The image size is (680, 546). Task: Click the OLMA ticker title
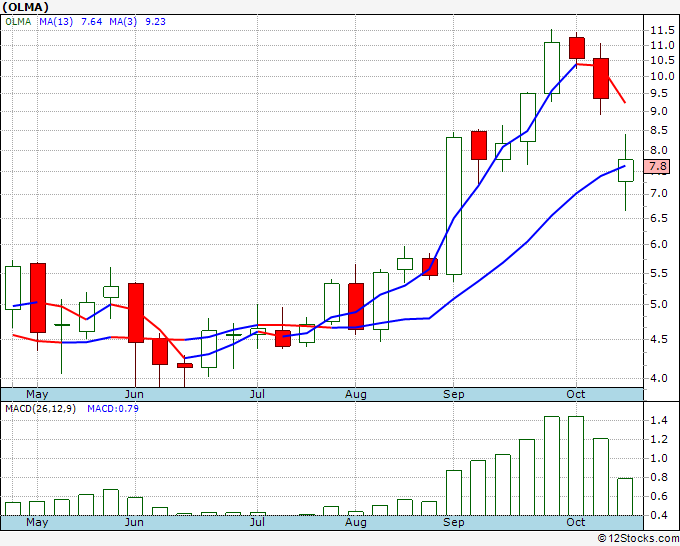click(25, 7)
